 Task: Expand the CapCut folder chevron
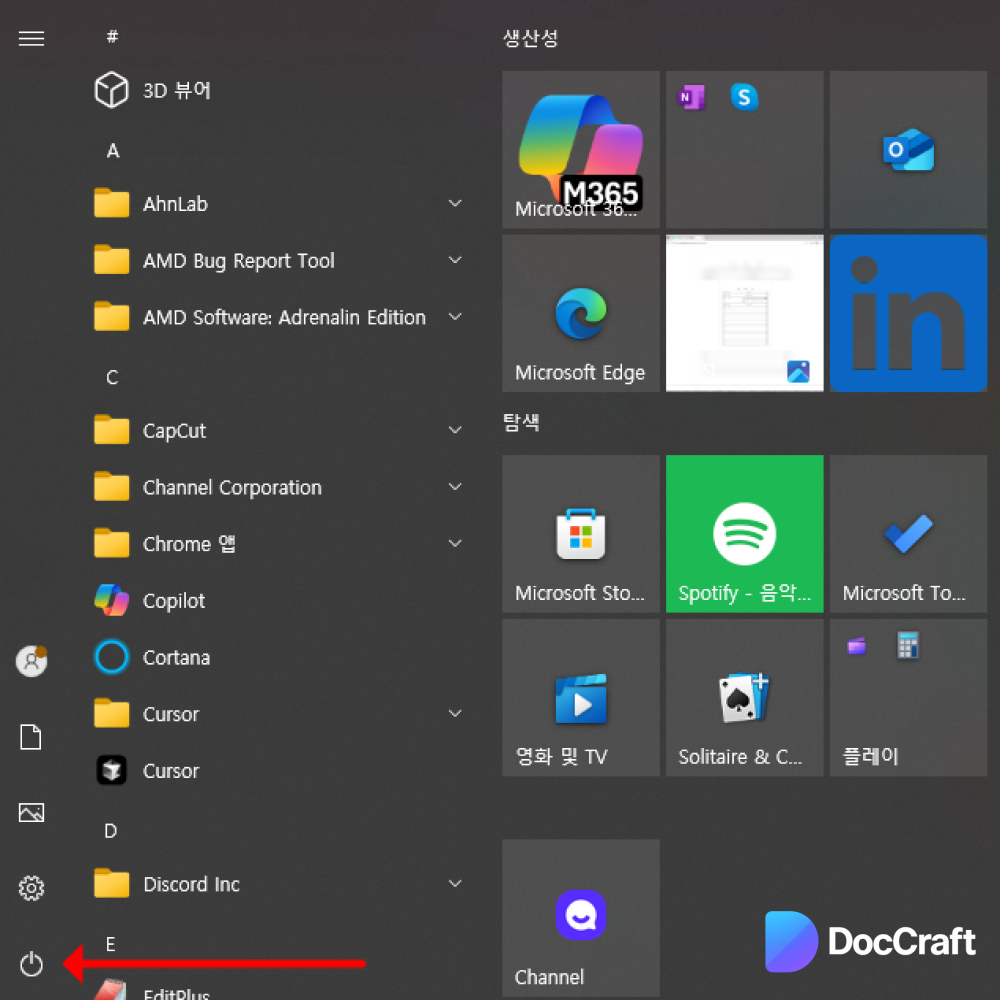pyautogui.click(x=455, y=430)
